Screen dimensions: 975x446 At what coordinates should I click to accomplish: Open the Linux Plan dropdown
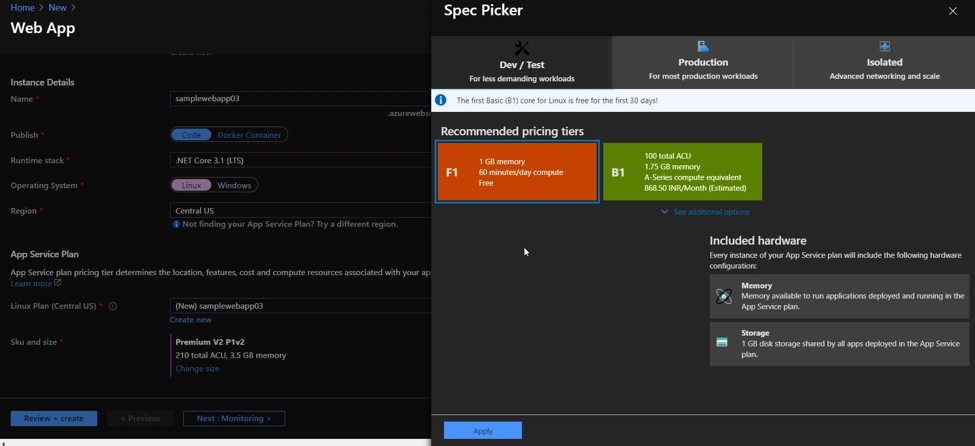(300, 306)
